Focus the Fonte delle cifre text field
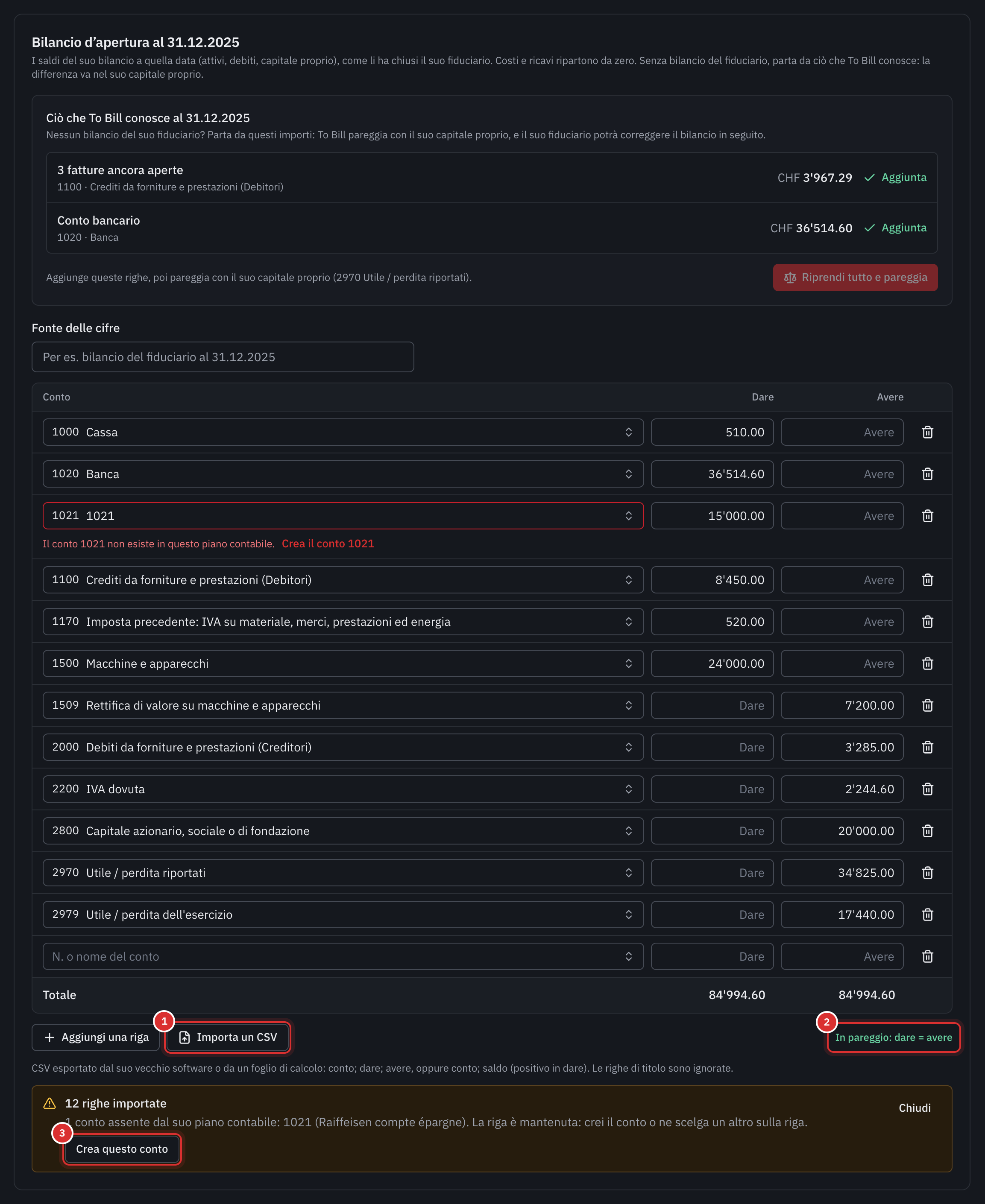This screenshot has width=985, height=1204. (x=223, y=357)
